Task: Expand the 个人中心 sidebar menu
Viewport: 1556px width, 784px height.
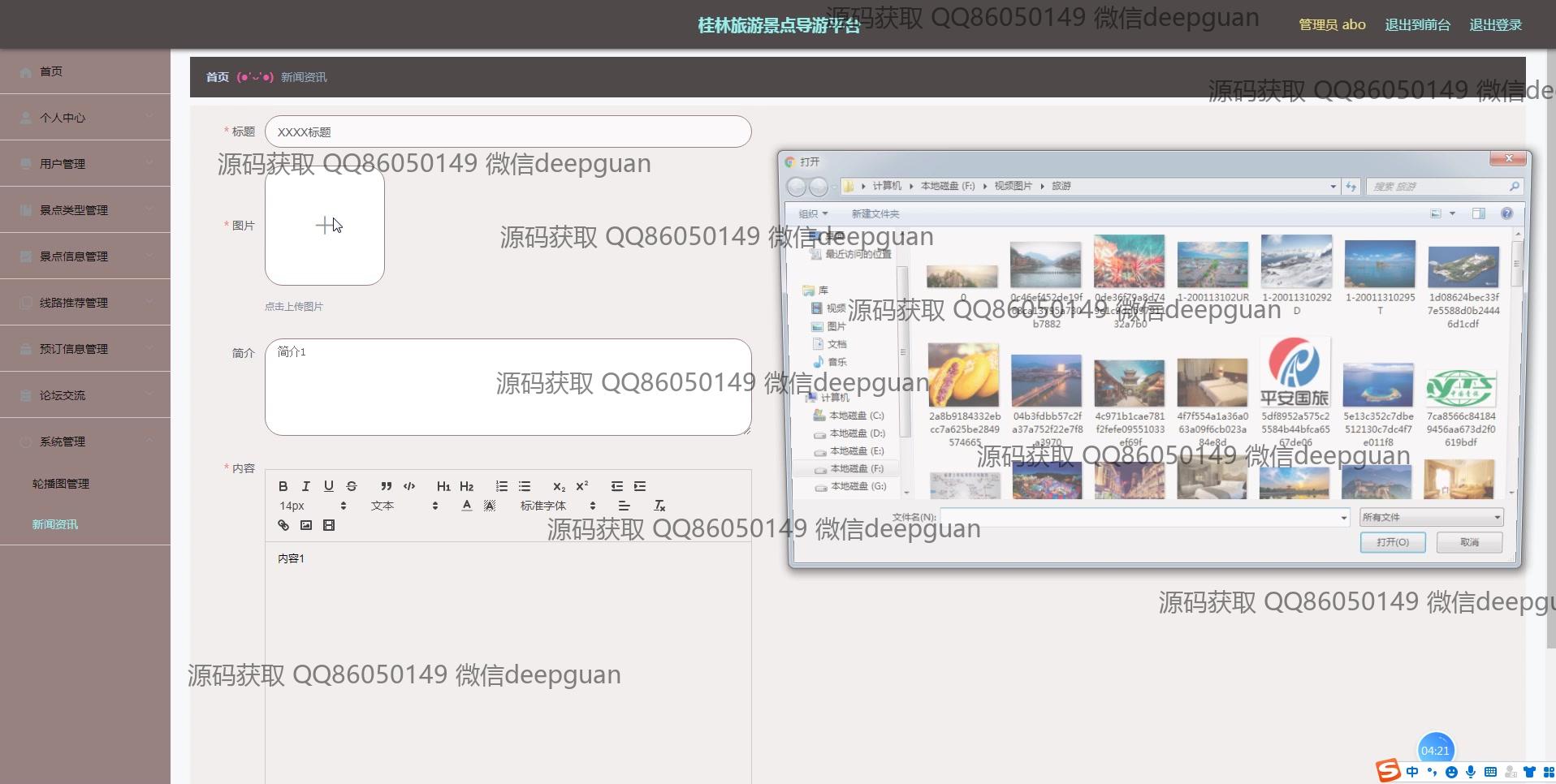Action: 85,118
